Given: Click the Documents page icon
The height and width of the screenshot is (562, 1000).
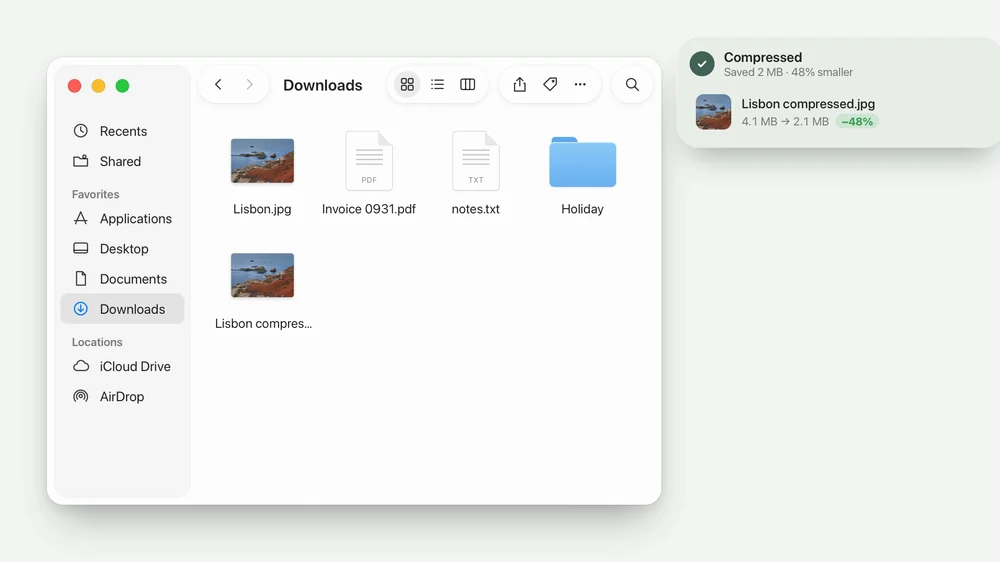Looking at the screenshot, I should pos(80,278).
